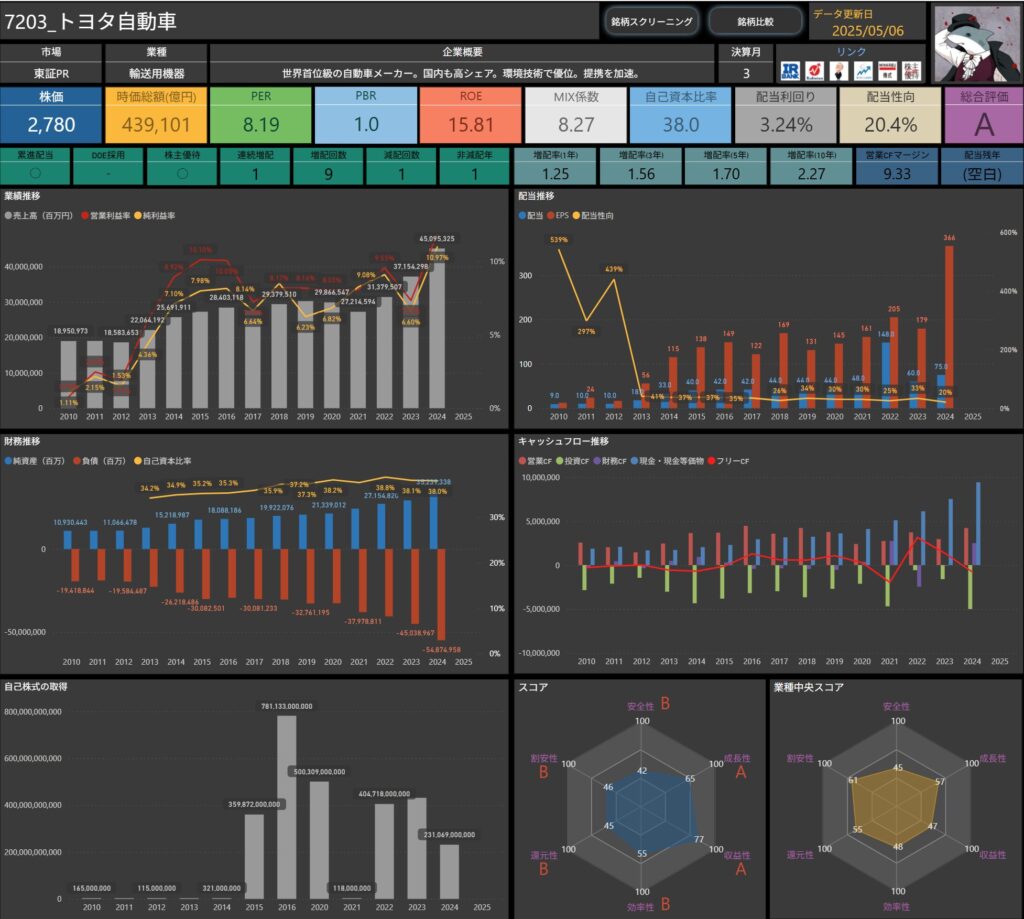The image size is (1024, 919).
Task: Click the 営業CFマージン 9.33 cell
Action: [x=897, y=167]
